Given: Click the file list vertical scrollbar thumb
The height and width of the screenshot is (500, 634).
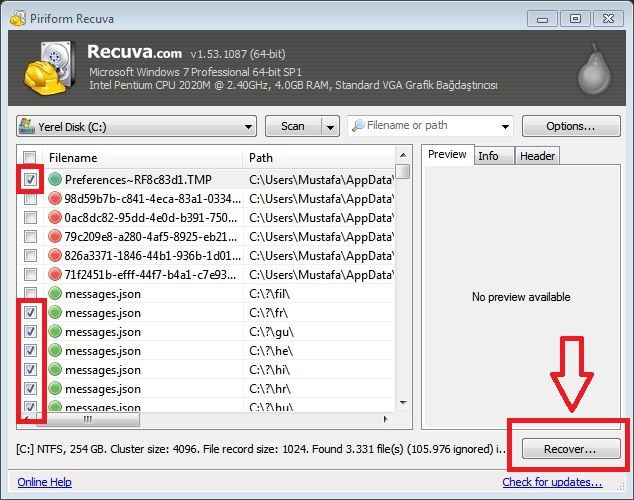Looking at the screenshot, I should click(403, 172).
